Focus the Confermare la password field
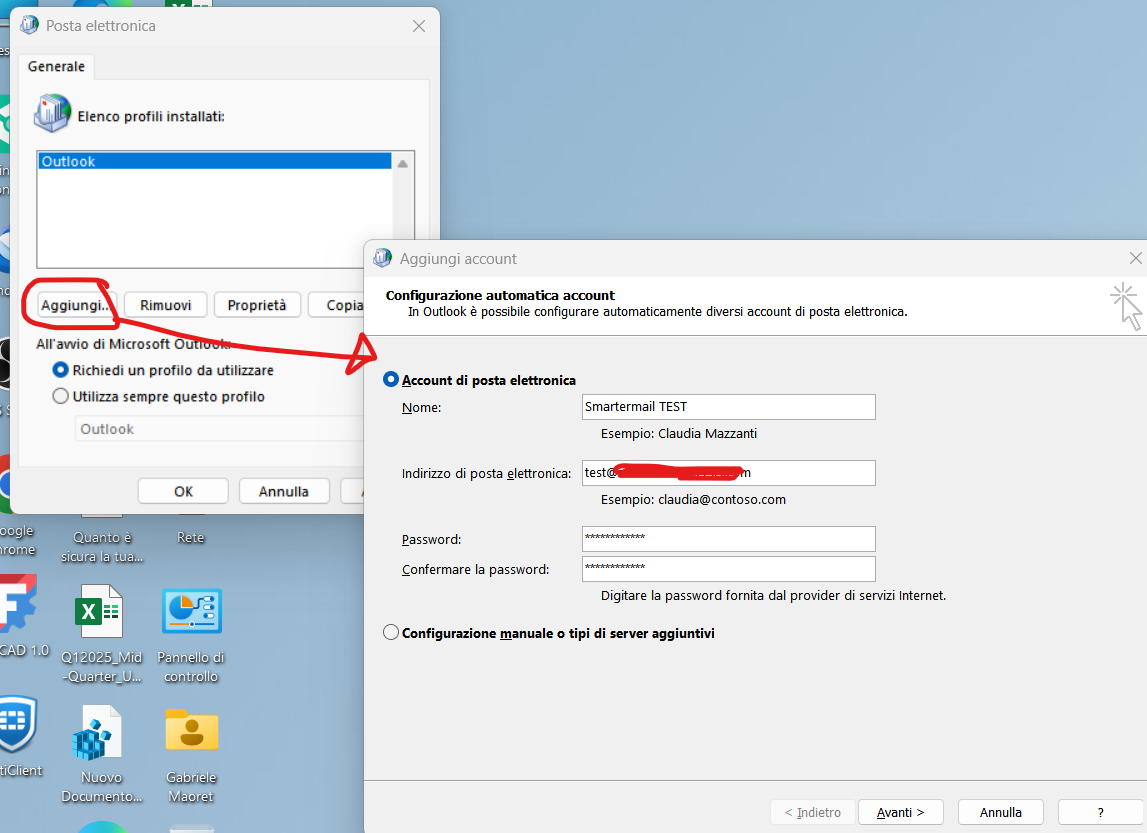This screenshot has width=1147, height=833. pos(729,569)
